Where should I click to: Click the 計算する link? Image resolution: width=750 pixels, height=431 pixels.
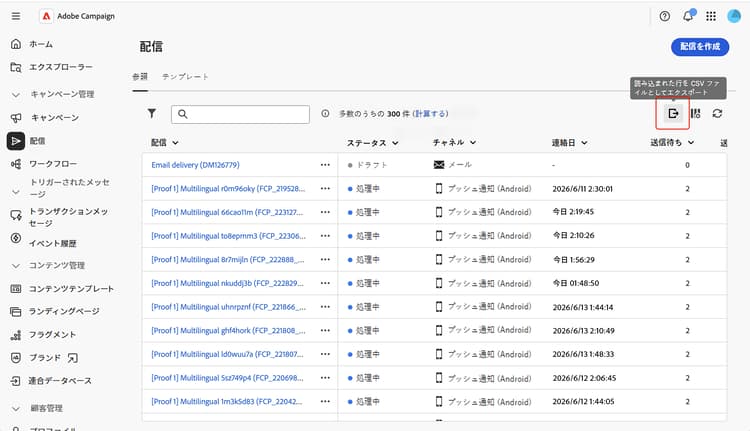tap(431, 114)
